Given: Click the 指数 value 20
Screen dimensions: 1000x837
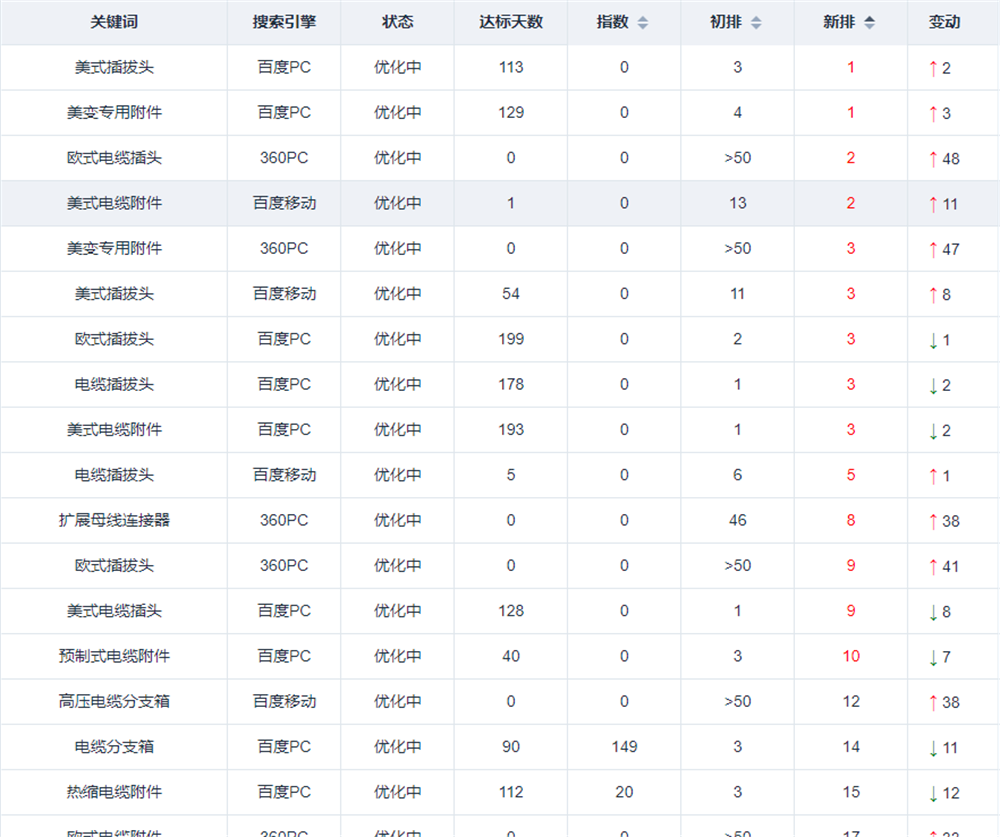Looking at the screenshot, I should tap(624, 792).
